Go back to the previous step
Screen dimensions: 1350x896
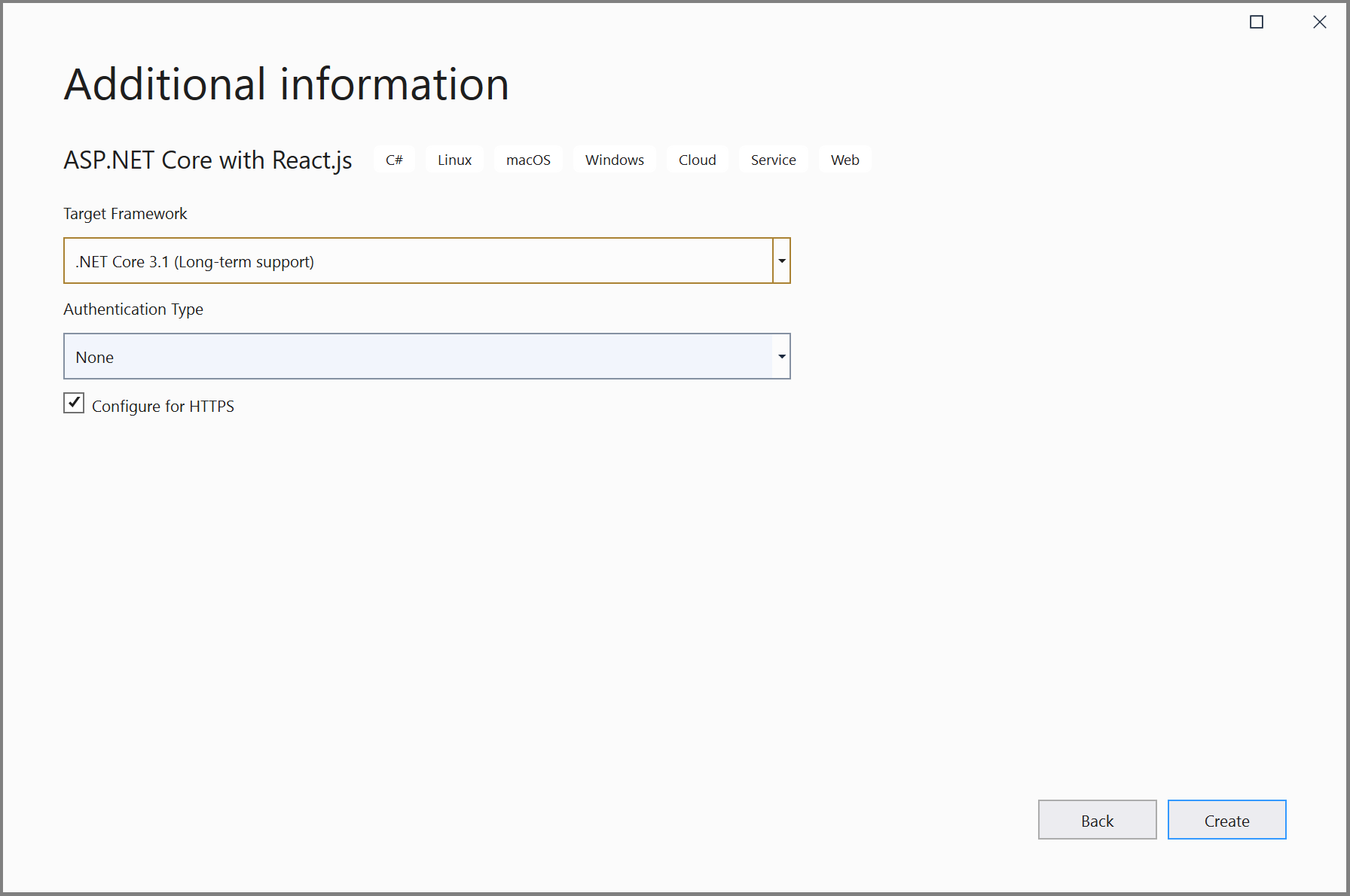1097,820
